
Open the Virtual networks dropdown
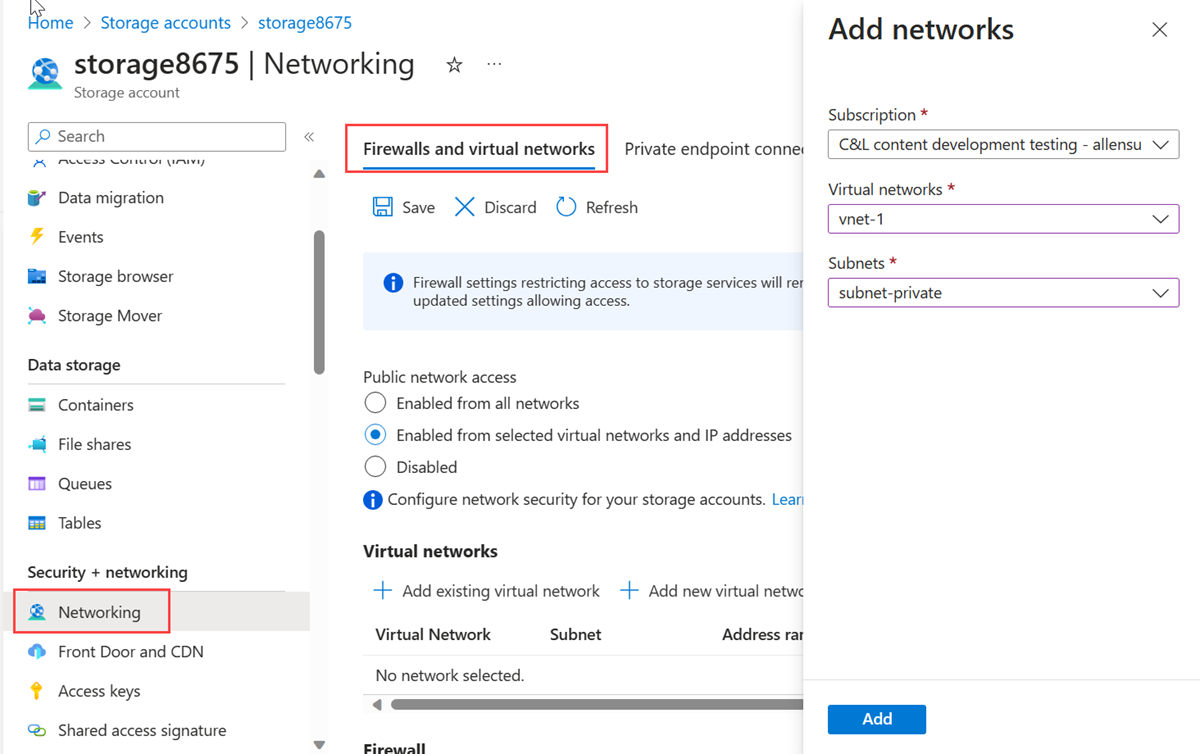tap(1003, 219)
